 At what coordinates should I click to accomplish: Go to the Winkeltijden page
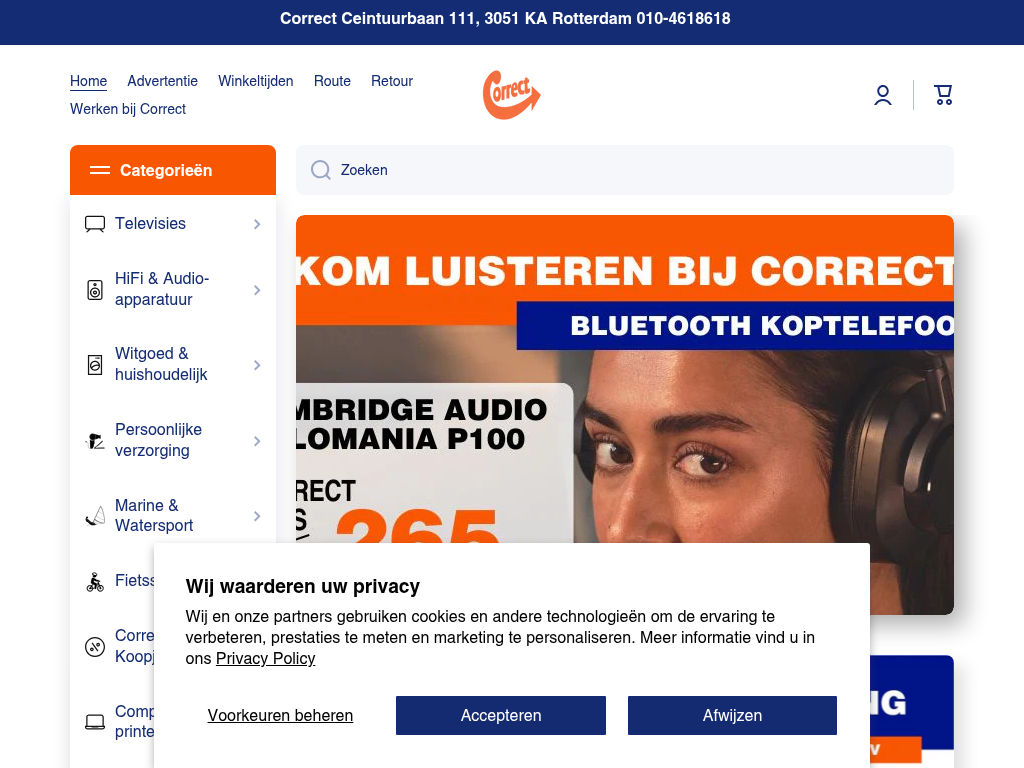[x=255, y=81]
